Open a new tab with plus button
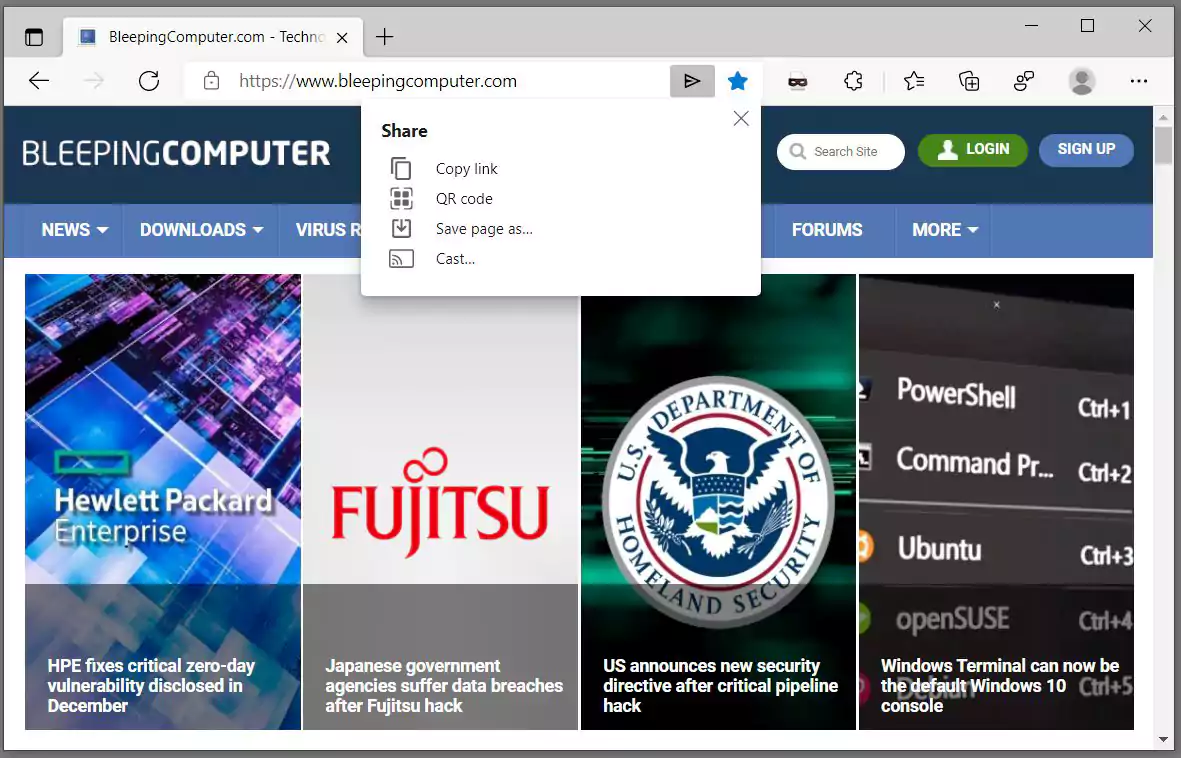Viewport: 1181px width, 758px height. (385, 37)
